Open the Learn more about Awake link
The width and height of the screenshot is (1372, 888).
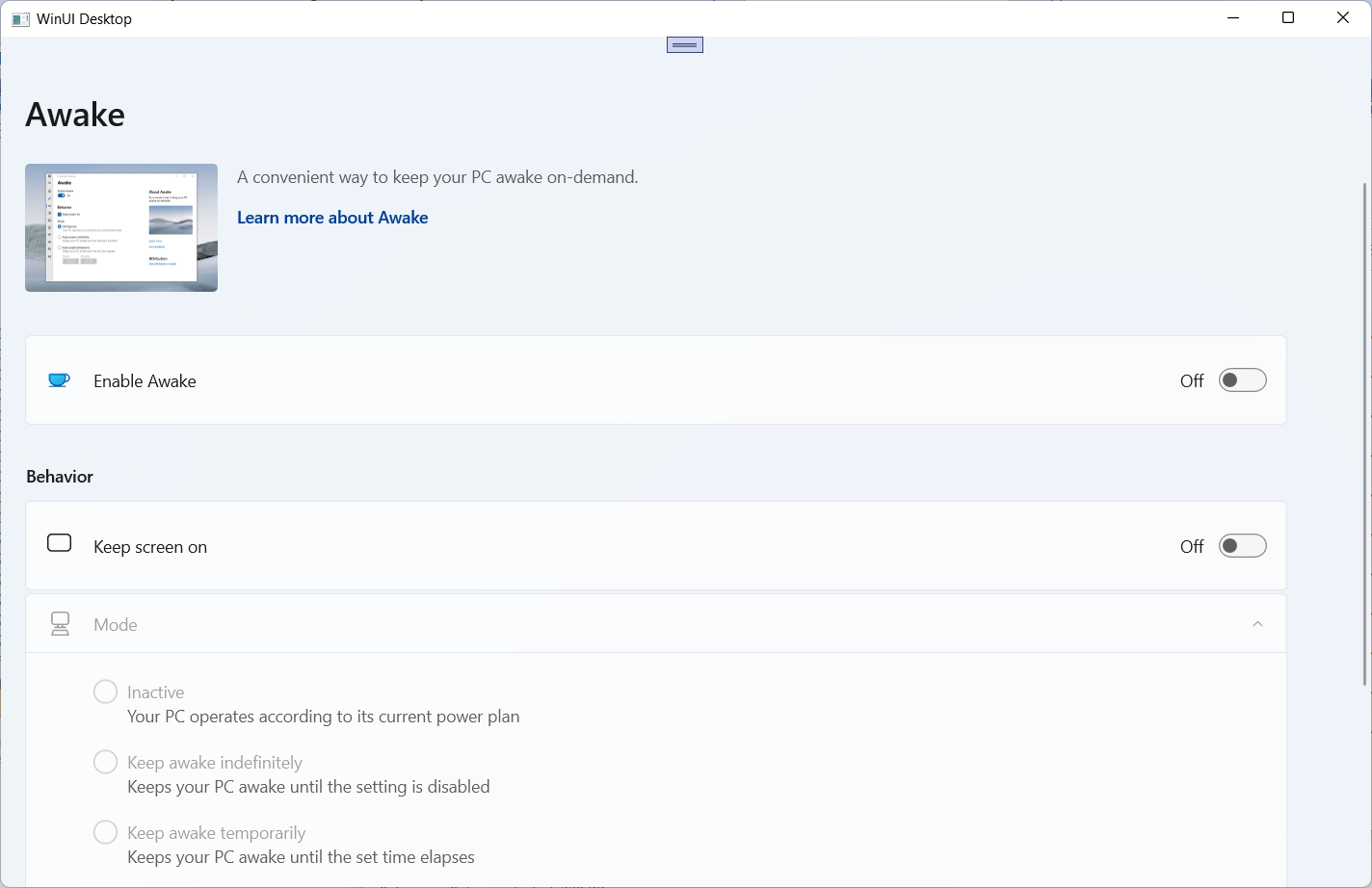(332, 218)
